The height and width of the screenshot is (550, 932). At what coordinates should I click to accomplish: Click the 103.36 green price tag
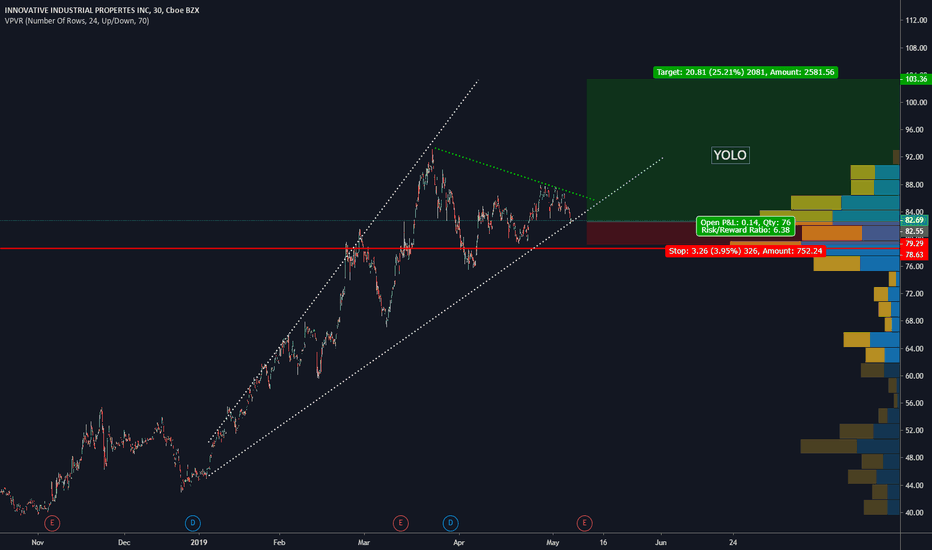click(916, 78)
